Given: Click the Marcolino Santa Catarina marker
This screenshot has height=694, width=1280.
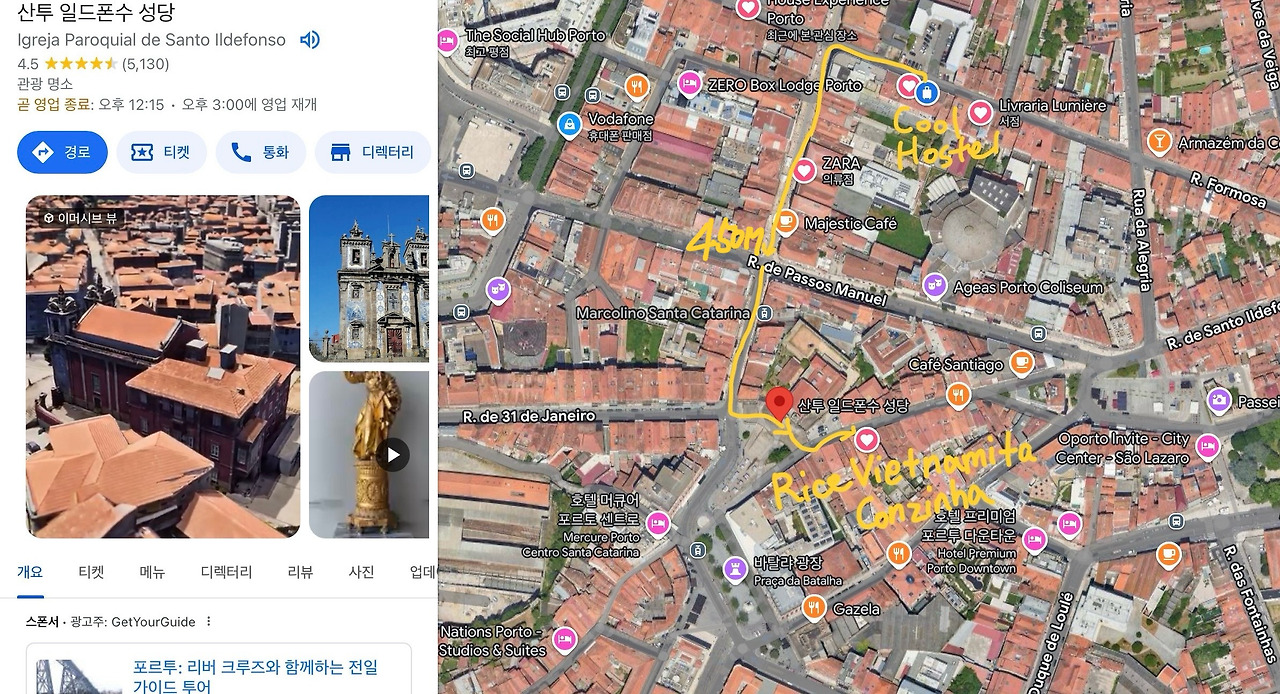Looking at the screenshot, I should click(x=765, y=313).
